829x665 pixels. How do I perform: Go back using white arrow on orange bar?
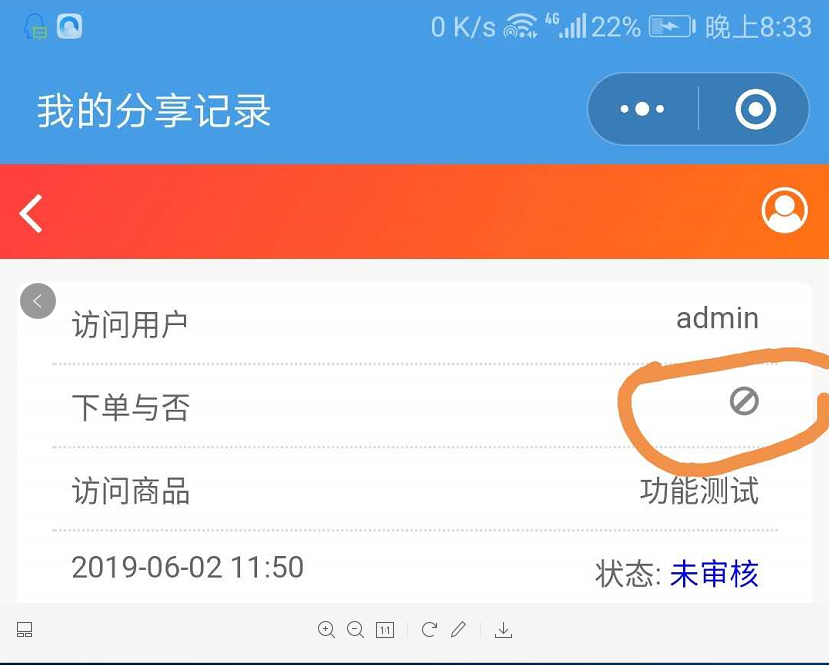[31, 213]
